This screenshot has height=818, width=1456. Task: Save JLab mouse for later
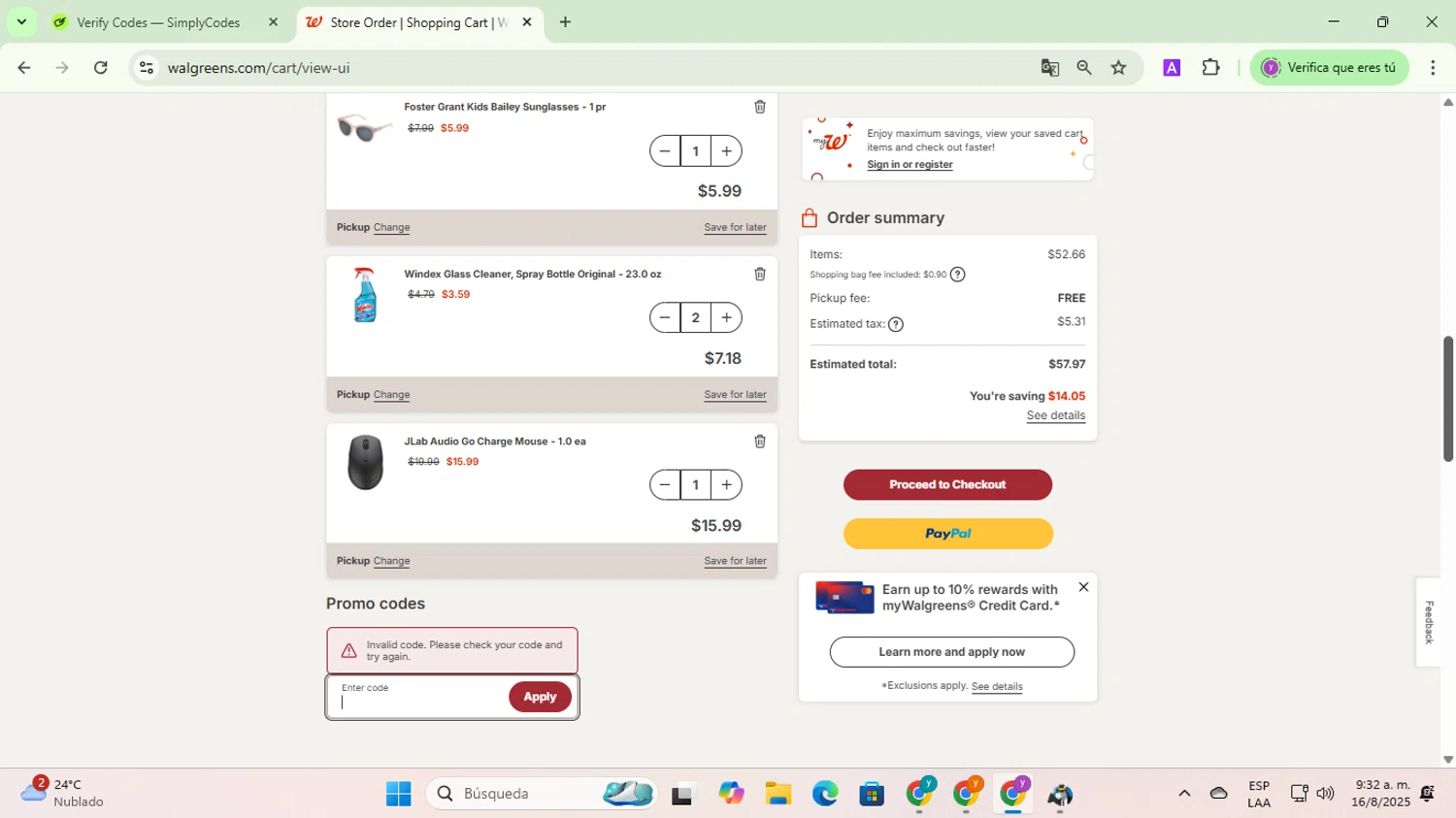(735, 561)
